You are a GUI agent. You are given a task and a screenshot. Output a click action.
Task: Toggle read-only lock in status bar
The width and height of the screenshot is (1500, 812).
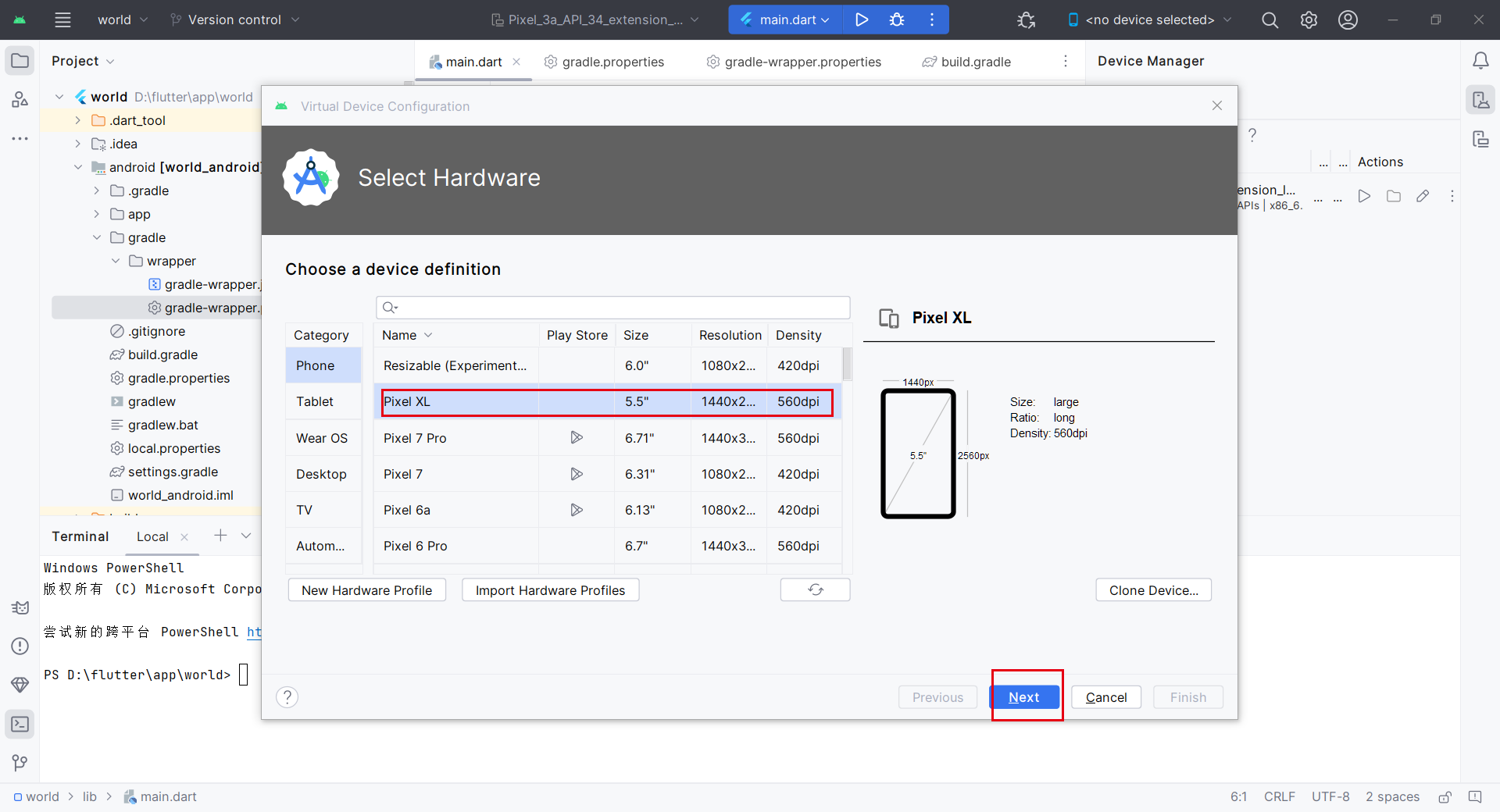pyautogui.click(x=1445, y=796)
